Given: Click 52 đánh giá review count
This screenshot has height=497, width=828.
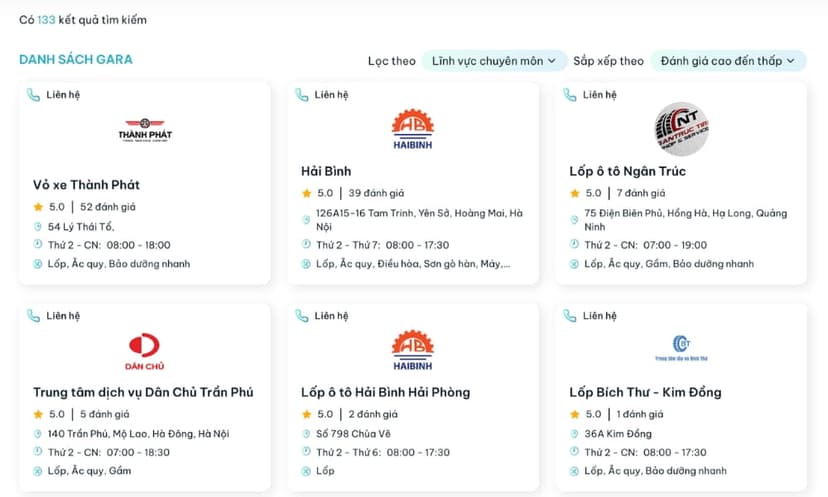Looking at the screenshot, I should [108, 207].
